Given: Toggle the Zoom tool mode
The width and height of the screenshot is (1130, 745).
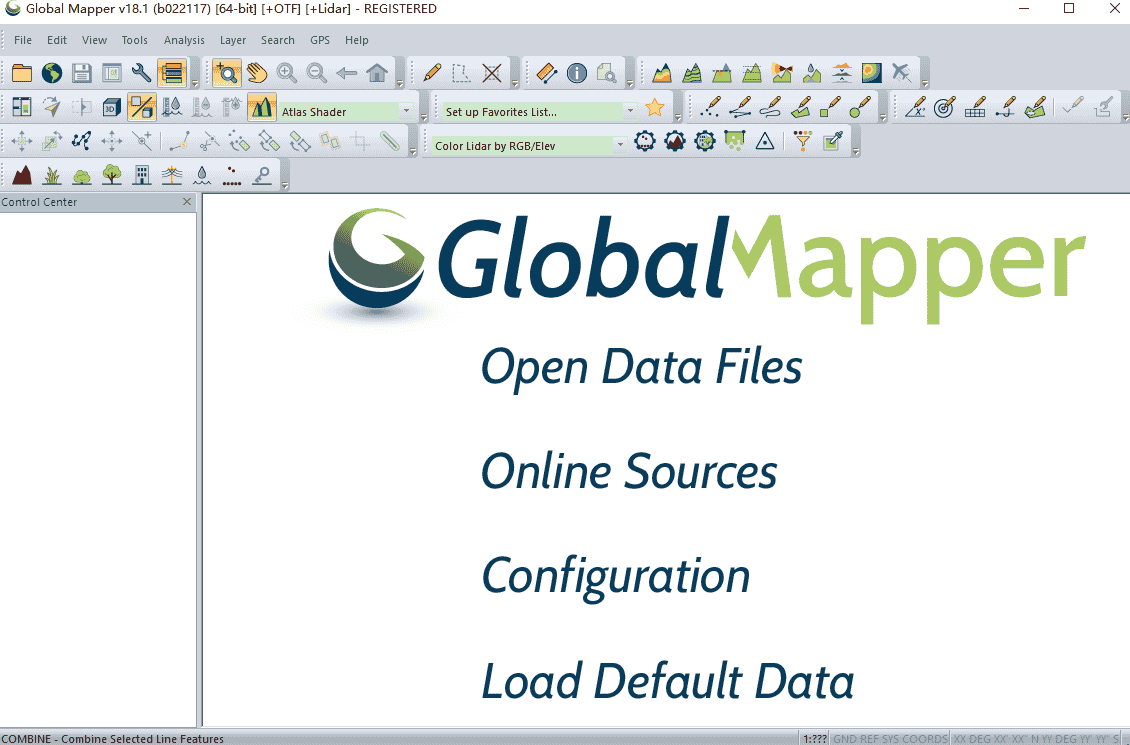Looking at the screenshot, I should click(x=227, y=73).
